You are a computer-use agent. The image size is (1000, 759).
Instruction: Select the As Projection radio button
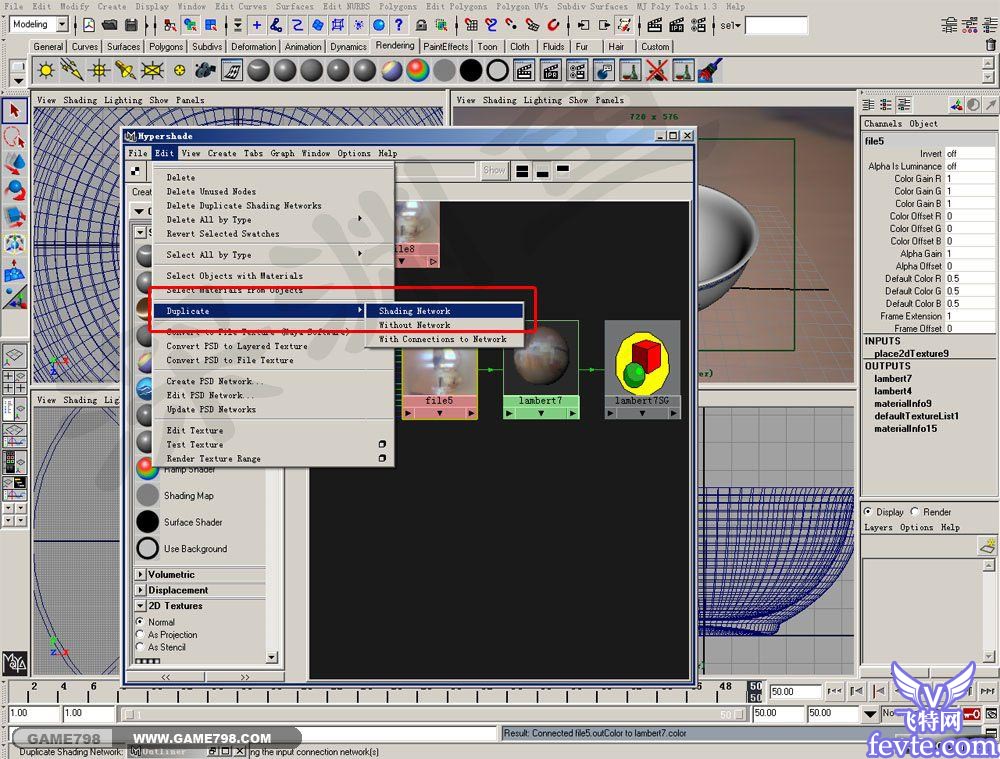click(x=140, y=634)
